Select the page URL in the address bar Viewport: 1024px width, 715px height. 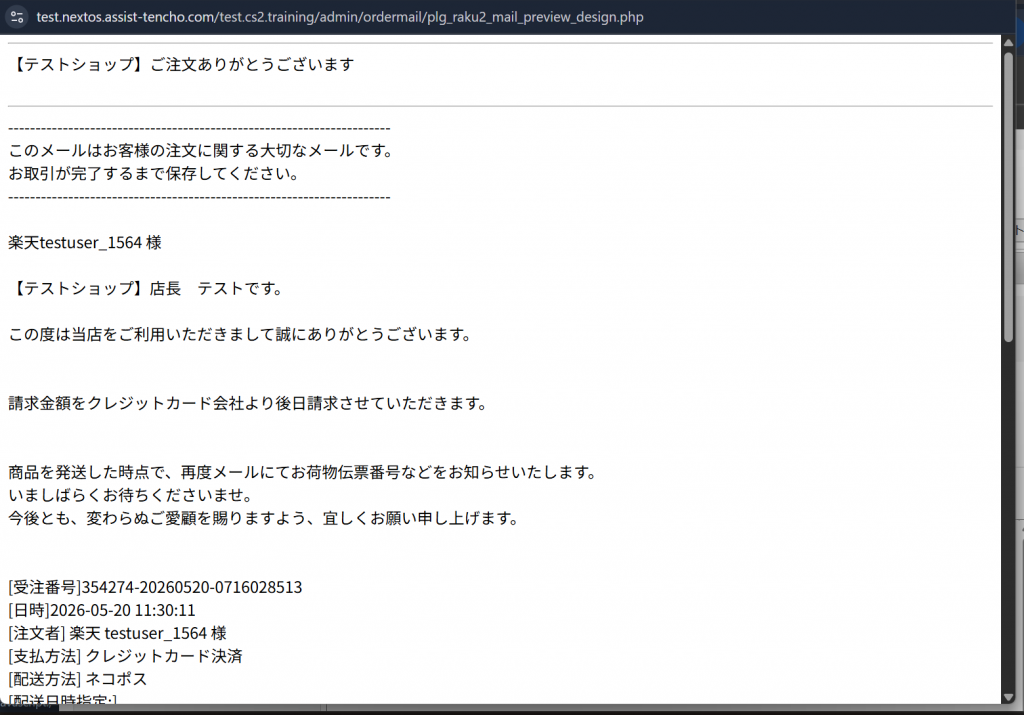(x=340, y=17)
